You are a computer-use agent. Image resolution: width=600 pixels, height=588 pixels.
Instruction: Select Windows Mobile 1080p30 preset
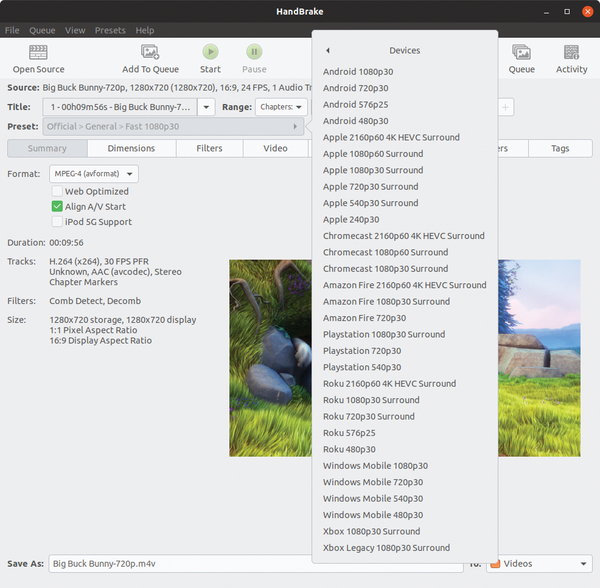point(405,466)
